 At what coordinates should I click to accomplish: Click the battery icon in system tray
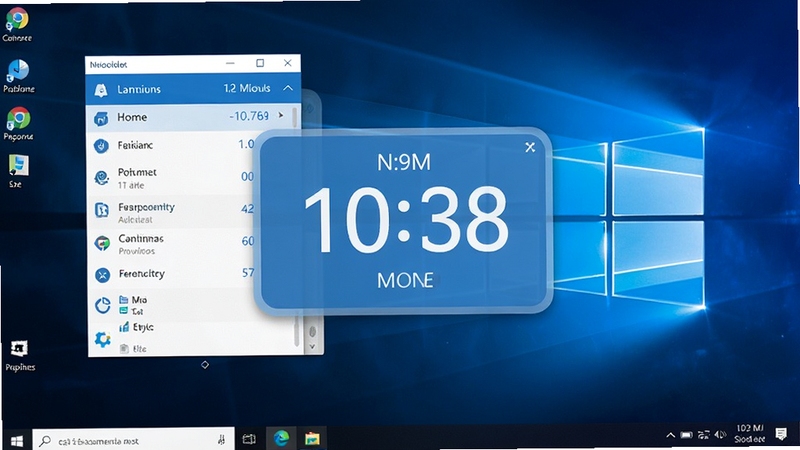[x=687, y=435]
